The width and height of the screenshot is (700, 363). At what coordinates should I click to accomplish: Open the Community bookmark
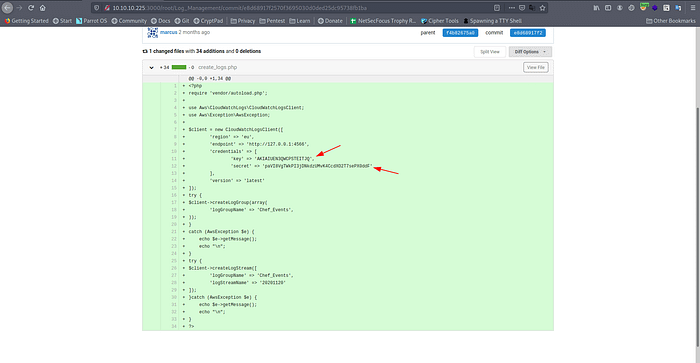coord(129,21)
